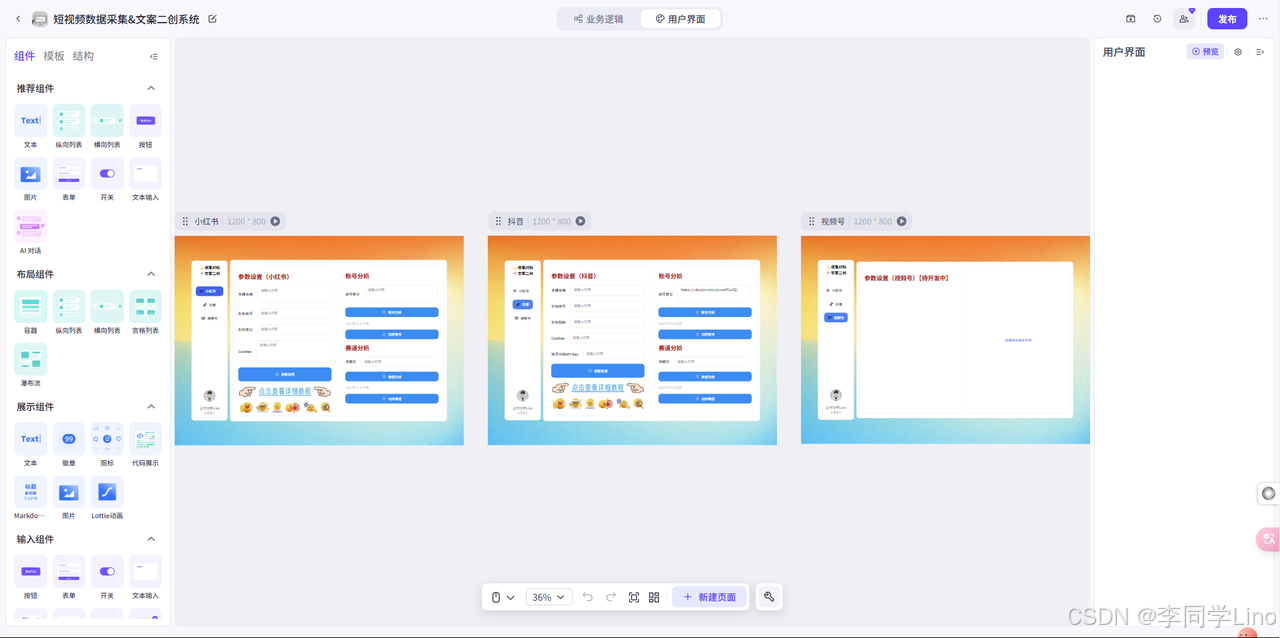Viewport: 1280px width, 638px height.
Task: Click the floating assistant circle on right edge
Action: tap(1269, 493)
